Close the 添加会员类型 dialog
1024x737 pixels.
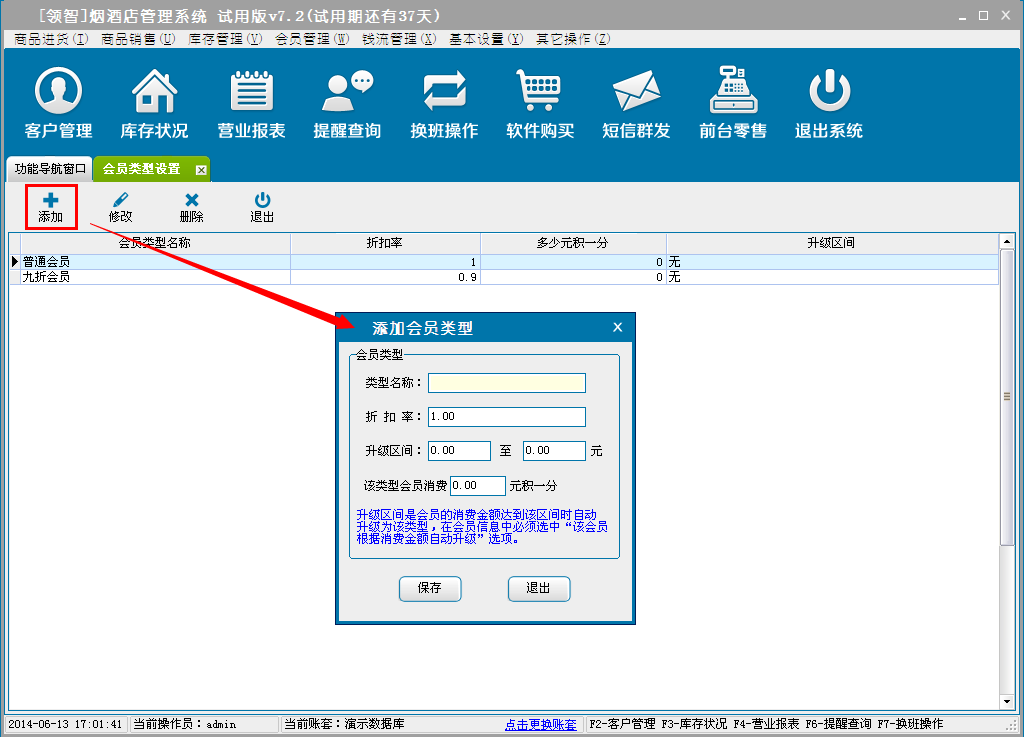point(617,327)
